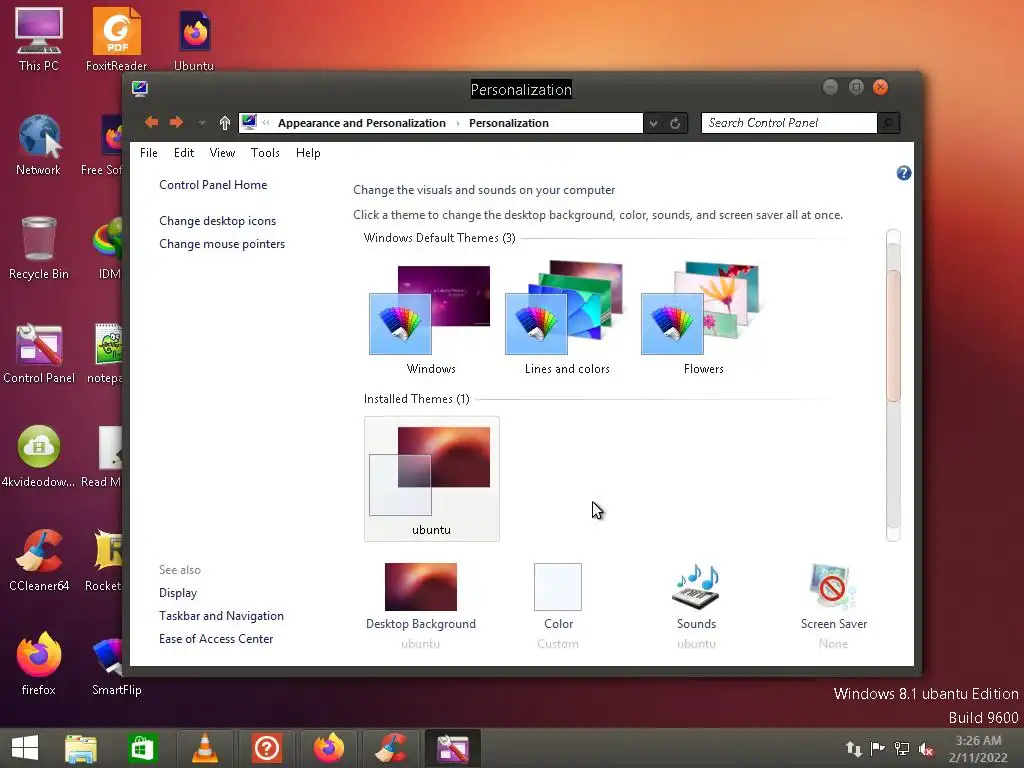1024x768 pixels.
Task: Click the Personalization breadcrumb segment
Action: point(509,123)
